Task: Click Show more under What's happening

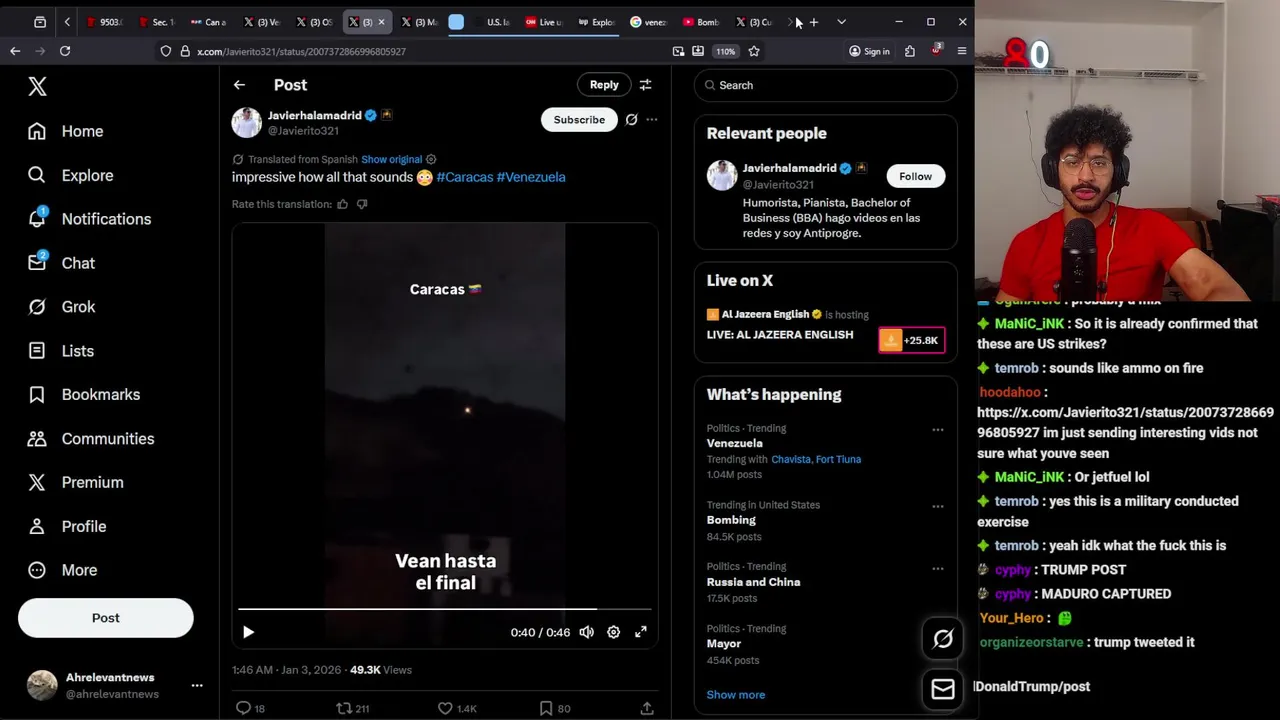Action: [x=736, y=695]
